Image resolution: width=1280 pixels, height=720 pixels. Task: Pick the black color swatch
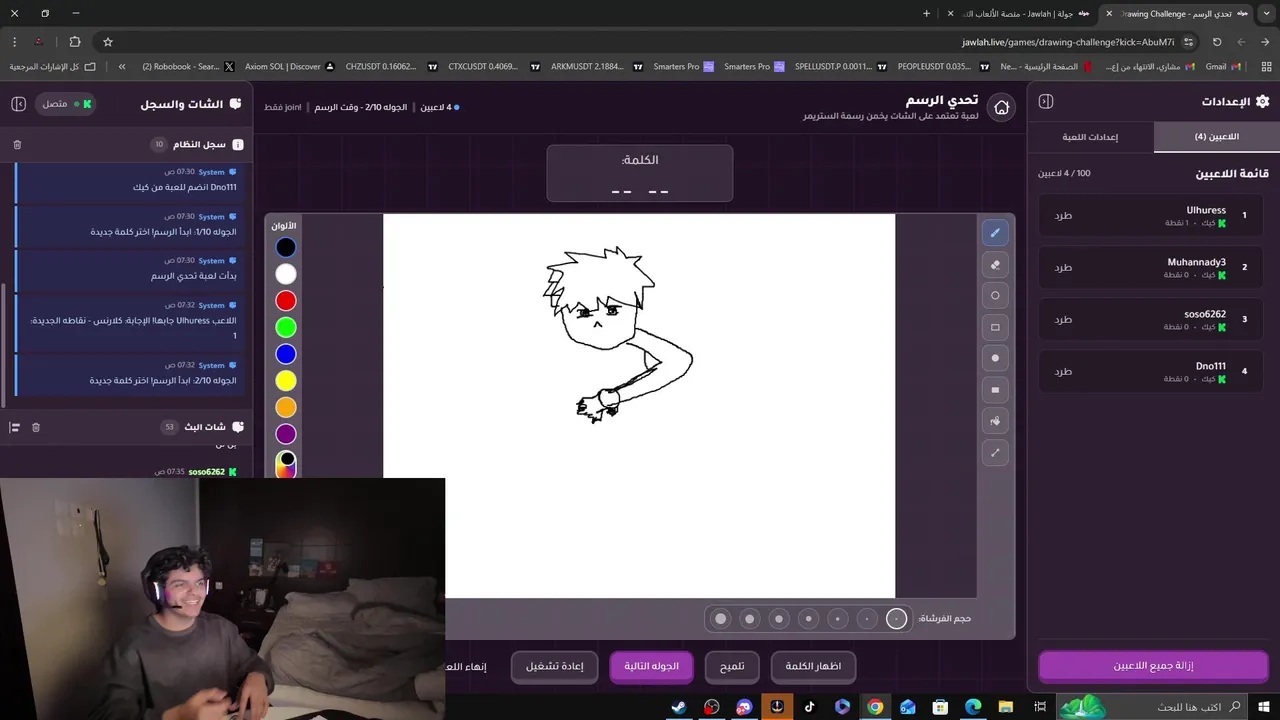286,248
